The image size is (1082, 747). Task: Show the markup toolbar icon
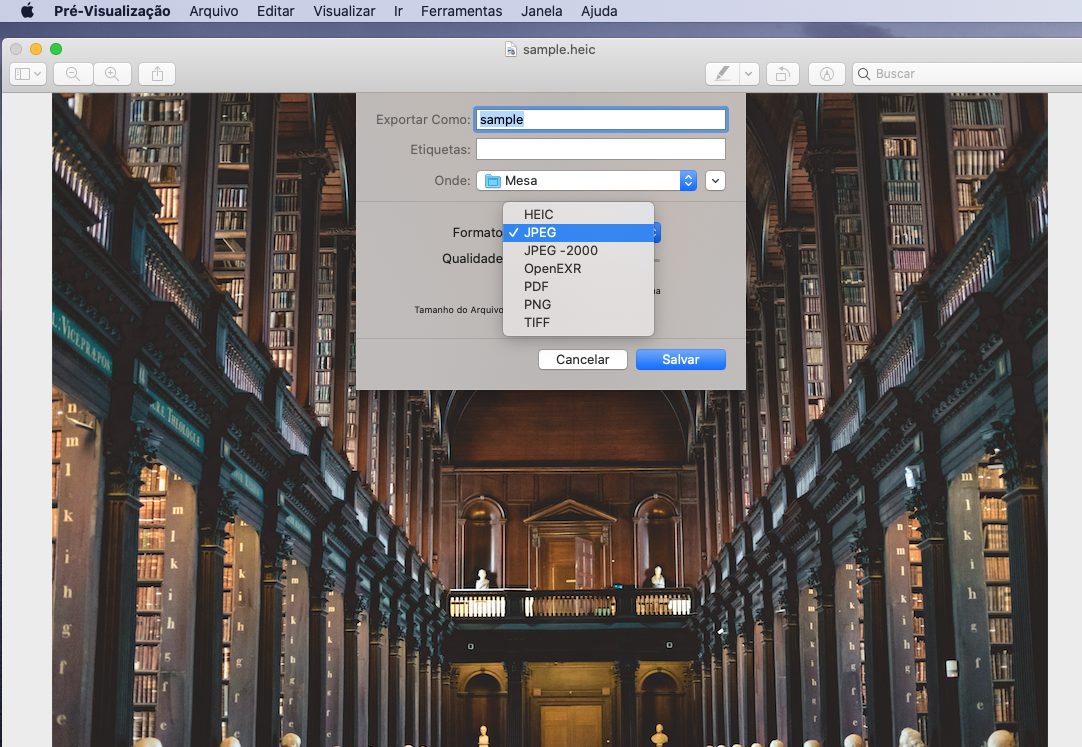(826, 74)
